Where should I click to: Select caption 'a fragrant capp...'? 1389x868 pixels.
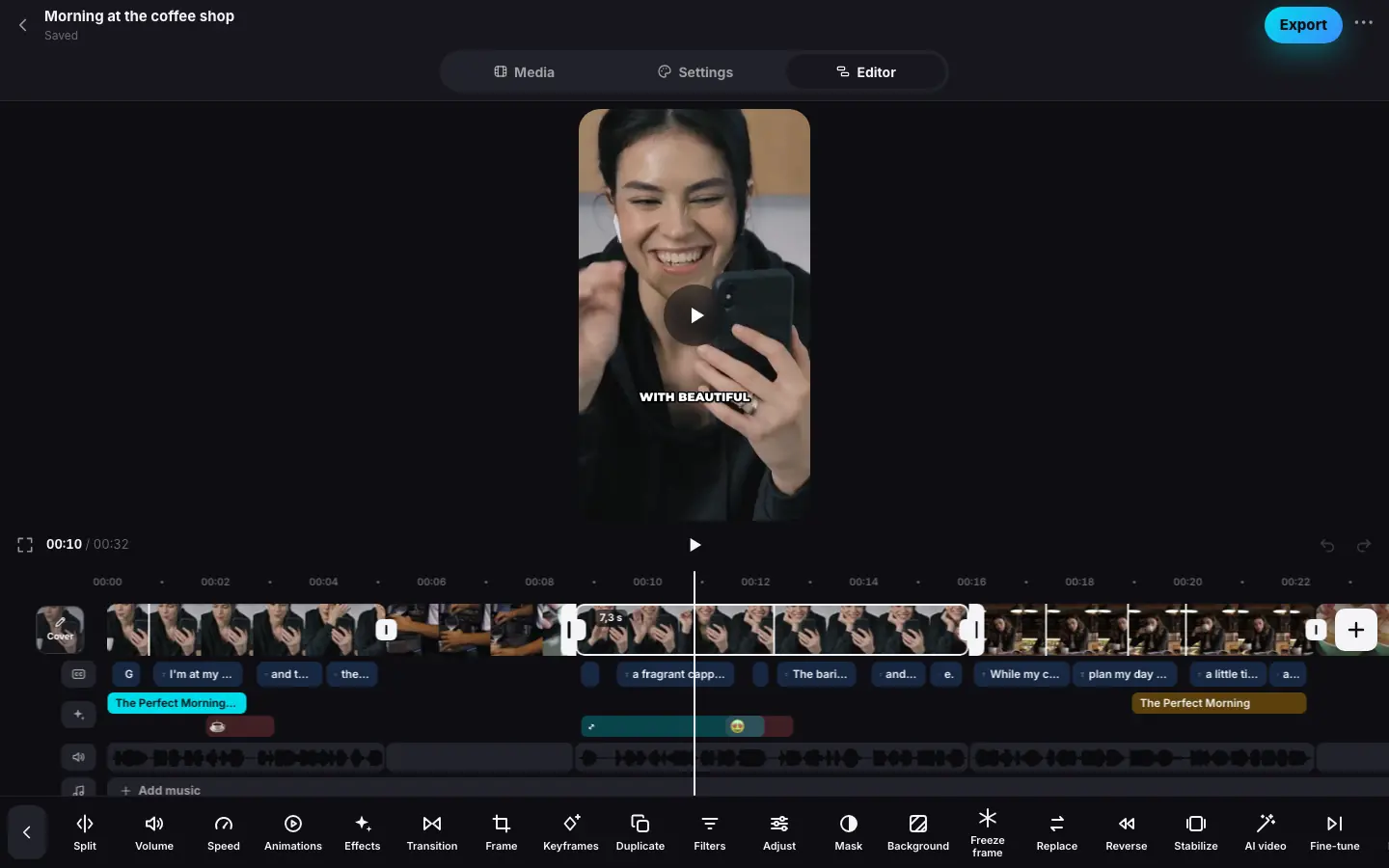click(675, 674)
